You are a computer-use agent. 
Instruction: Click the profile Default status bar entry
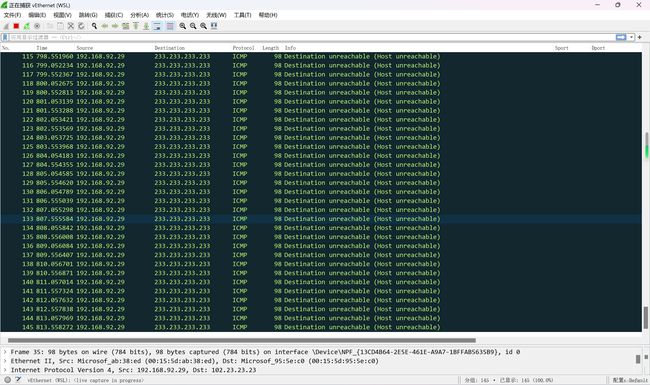(x=630, y=380)
